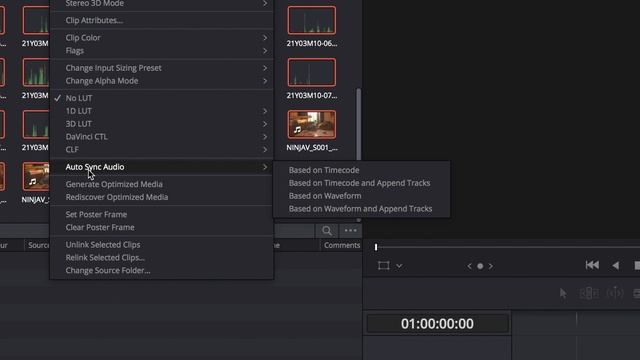Open the Stereo 3D Mode submenu
Image resolution: width=640 pixels, height=360 pixels.
(162, 4)
